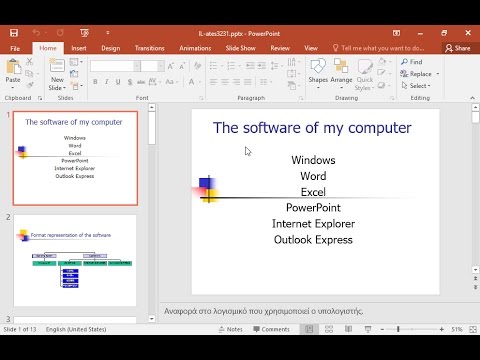Switch to Slide Sorter view
Viewport: 480px width, 360px height.
pyautogui.click(x=329, y=329)
